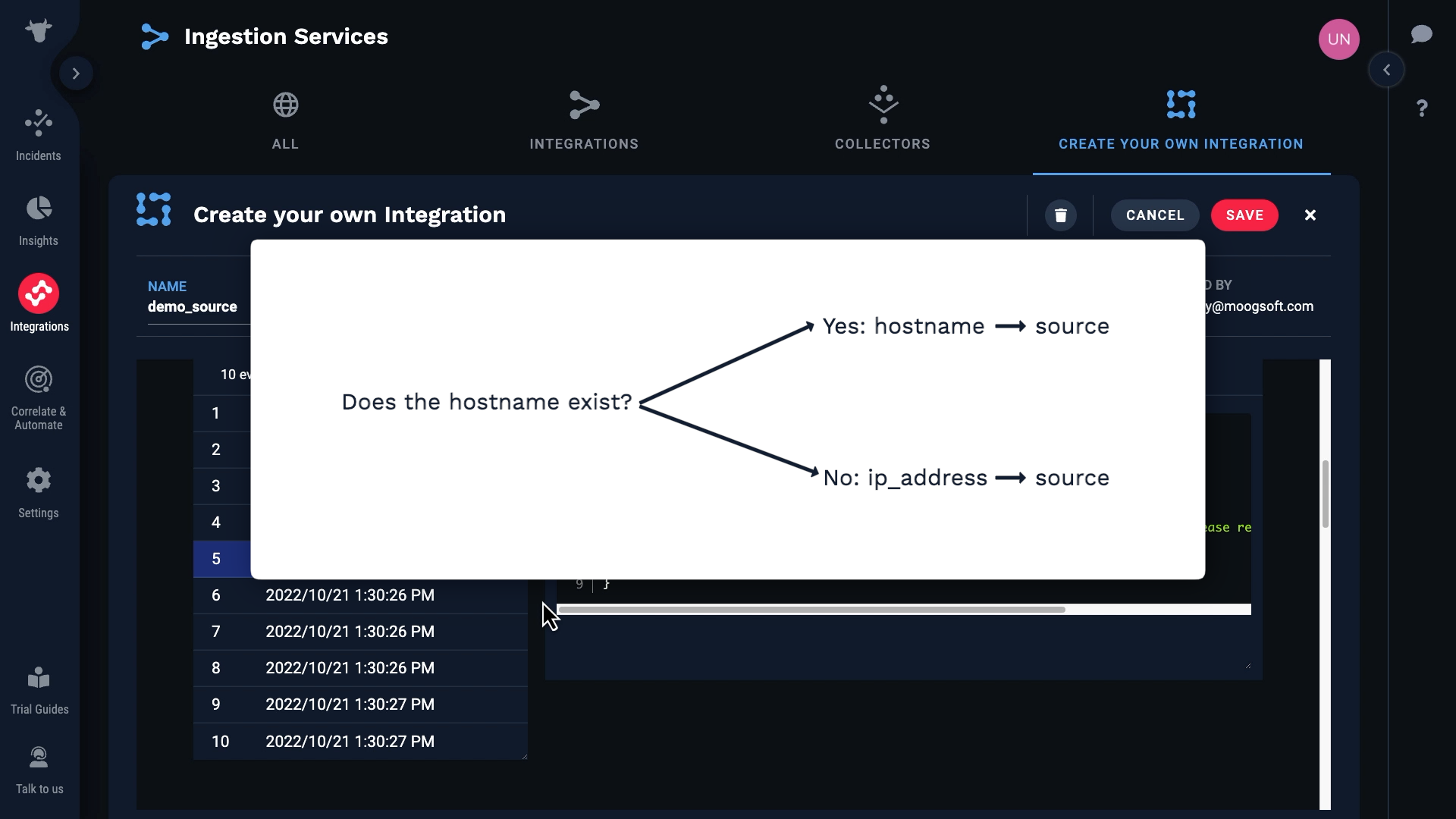Collapse the right side panel chevron

tap(1386, 70)
